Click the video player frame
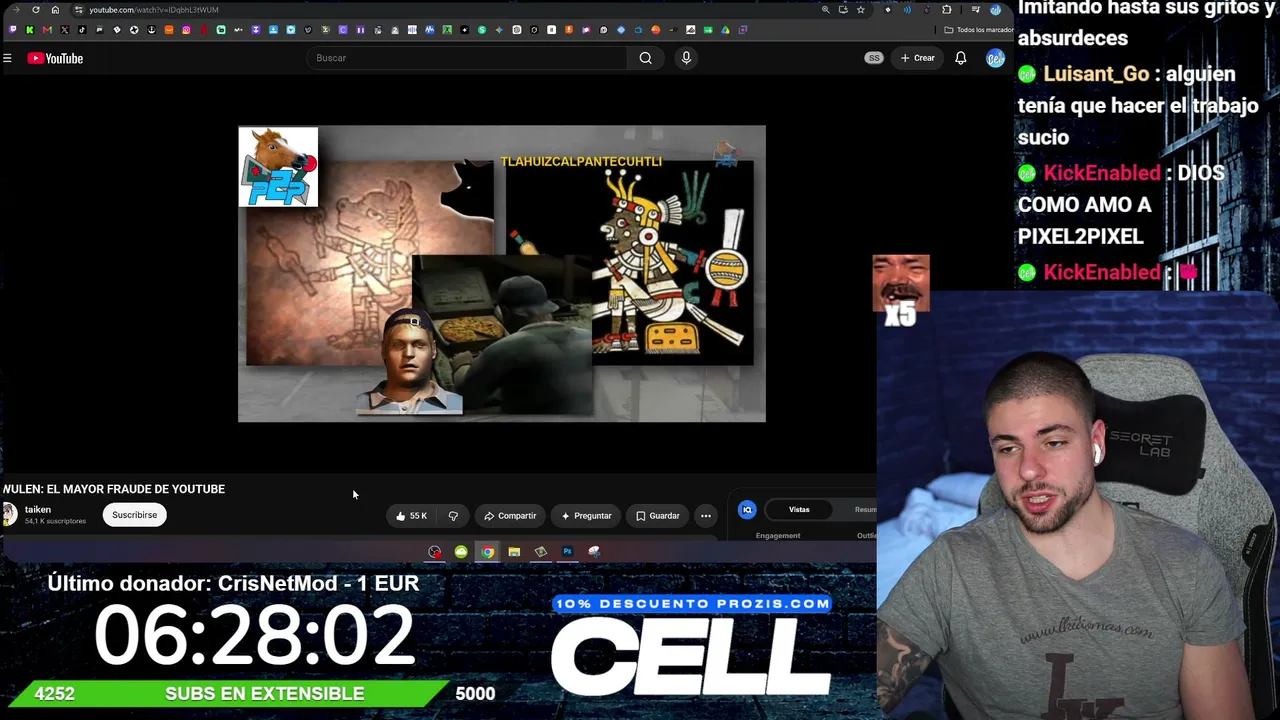This screenshot has width=1280, height=720. pyautogui.click(x=502, y=274)
